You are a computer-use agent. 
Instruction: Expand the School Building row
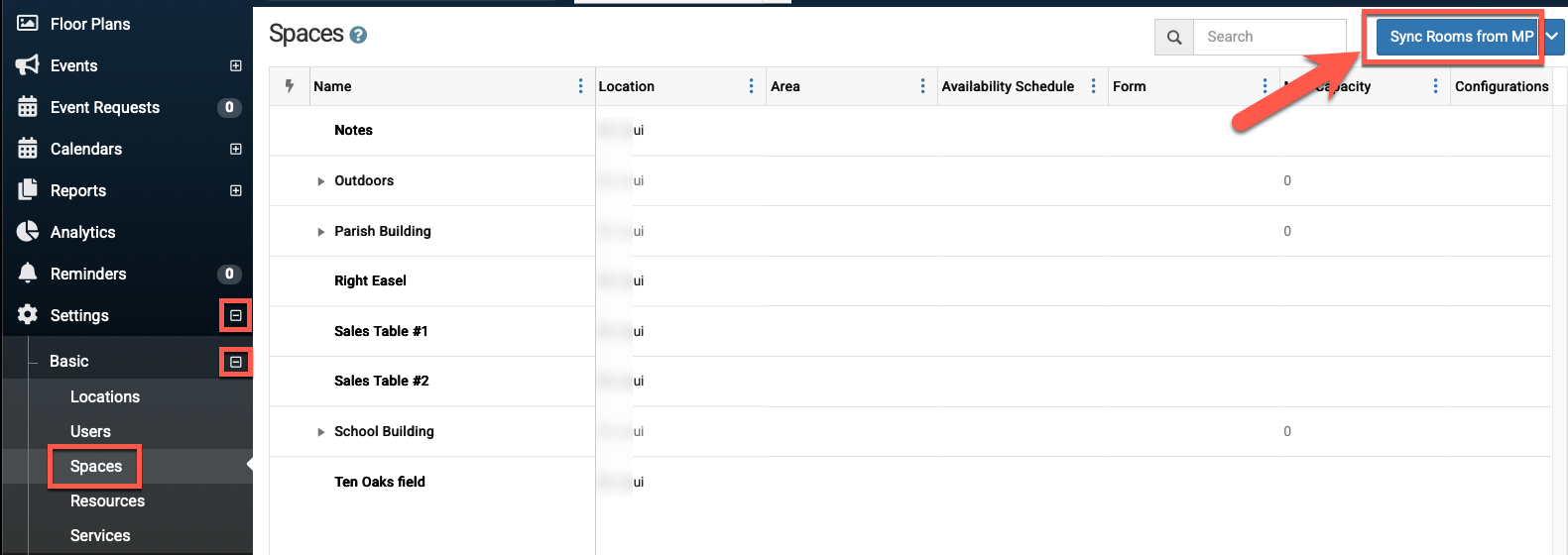pos(320,432)
